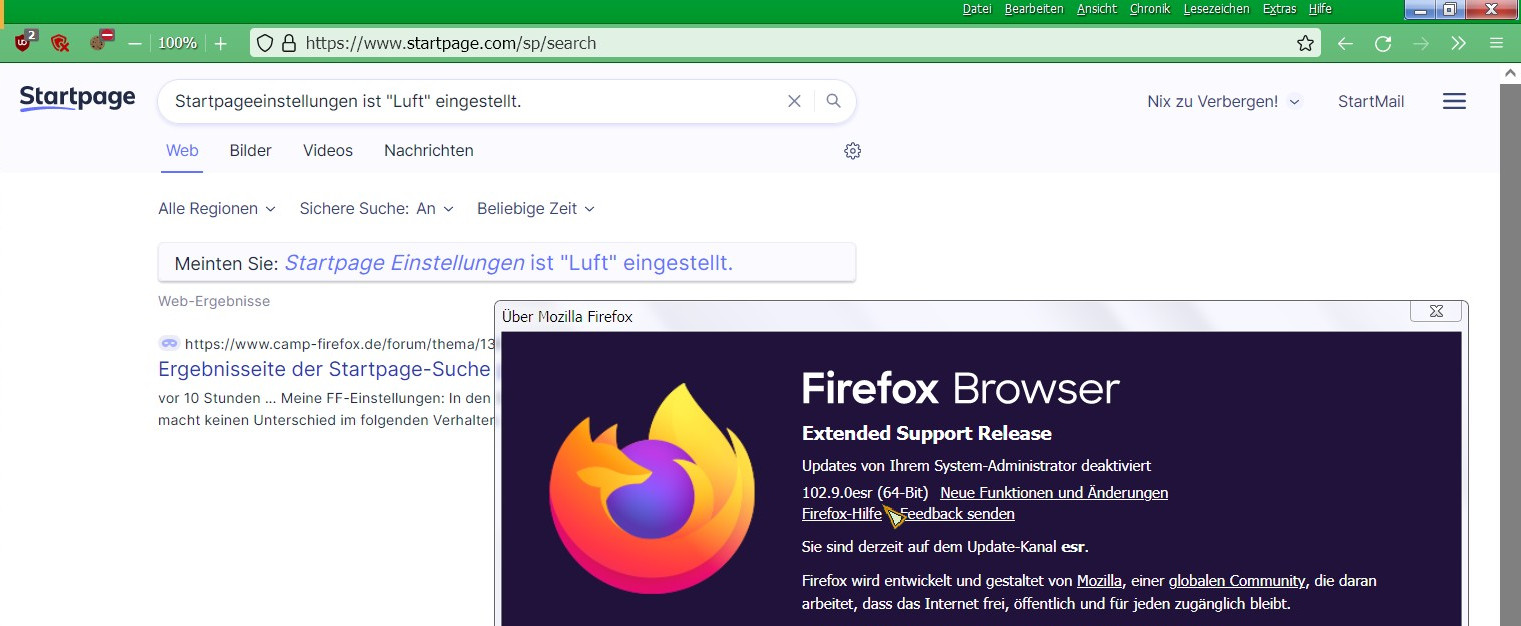Bookmark this page with the star

click(1305, 43)
